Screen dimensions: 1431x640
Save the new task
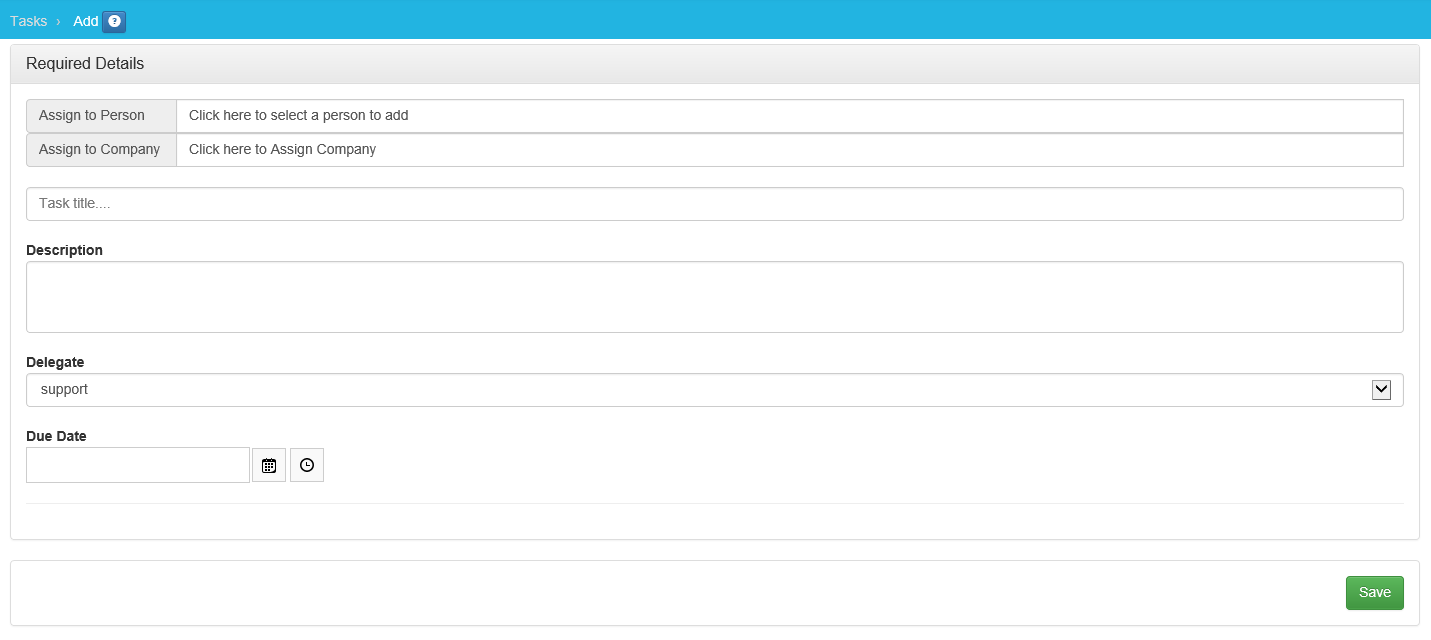click(1374, 593)
